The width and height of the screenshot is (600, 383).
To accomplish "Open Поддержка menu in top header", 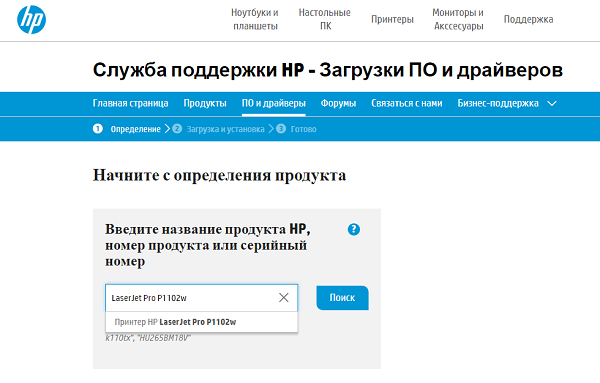I will (528, 20).
